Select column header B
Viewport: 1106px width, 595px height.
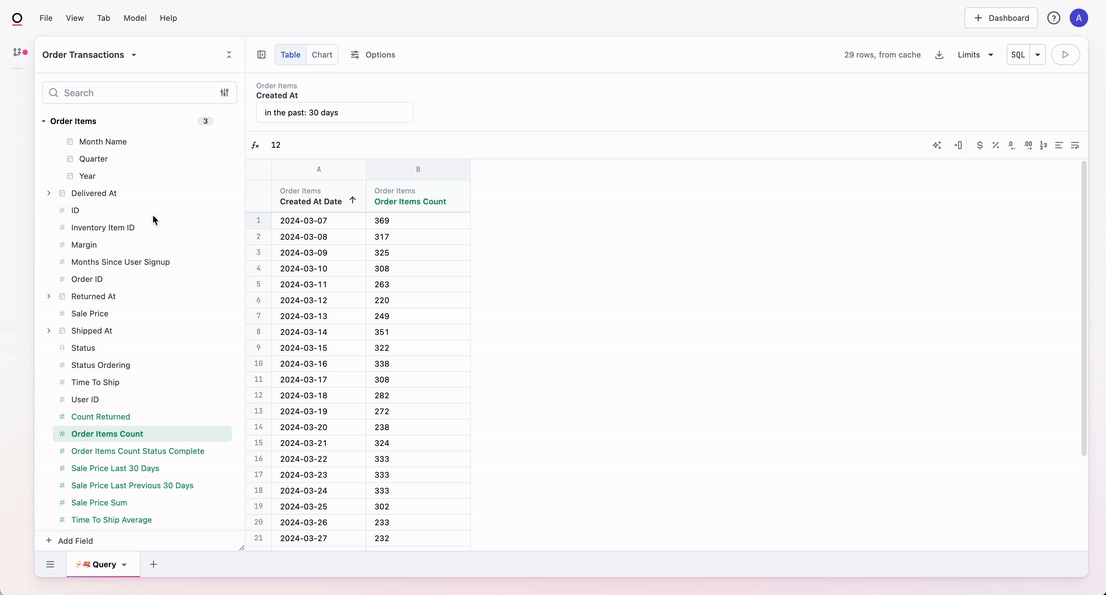[x=418, y=169]
